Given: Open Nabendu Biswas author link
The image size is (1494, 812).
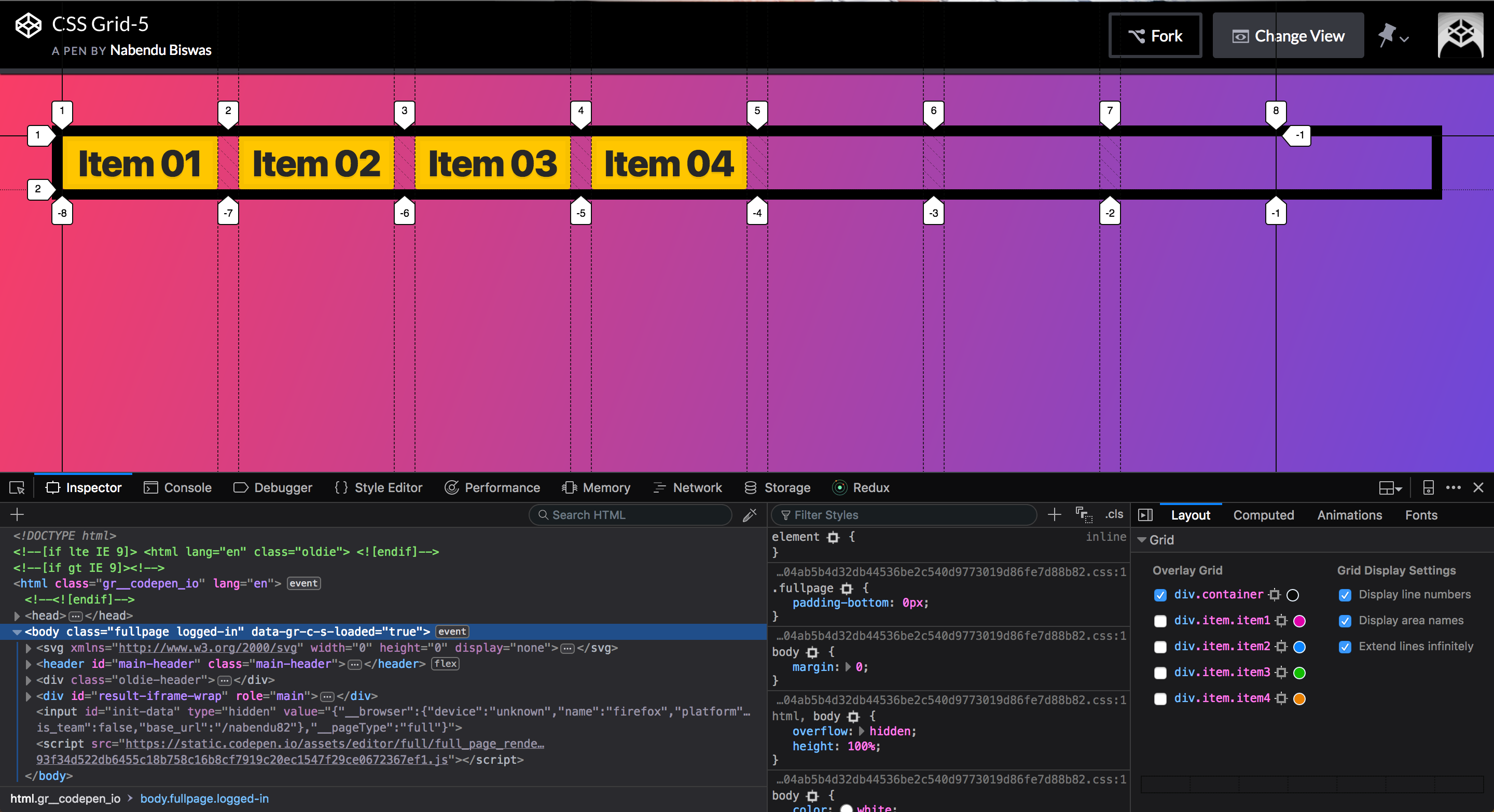Looking at the screenshot, I should [x=161, y=50].
